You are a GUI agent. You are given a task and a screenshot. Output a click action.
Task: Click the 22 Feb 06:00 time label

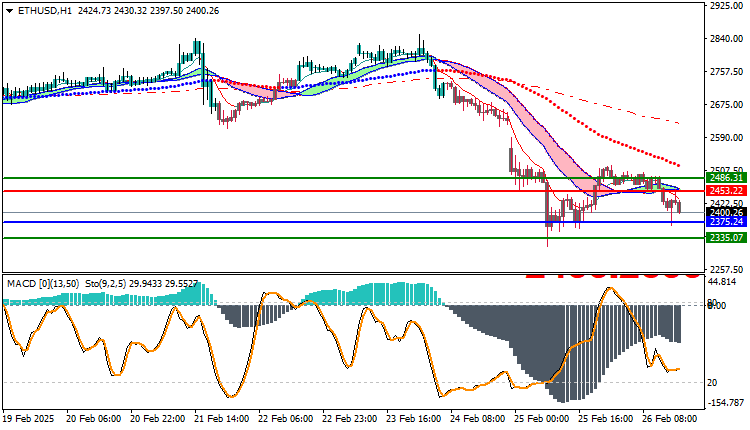286,419
